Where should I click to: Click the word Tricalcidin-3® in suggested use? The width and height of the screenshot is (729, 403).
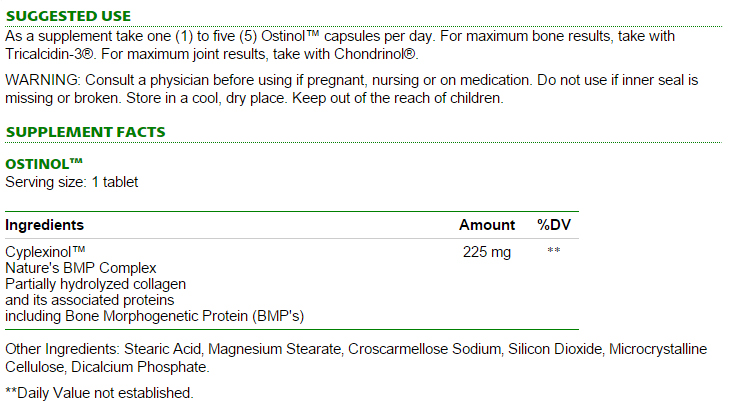pyautogui.click(x=50, y=54)
